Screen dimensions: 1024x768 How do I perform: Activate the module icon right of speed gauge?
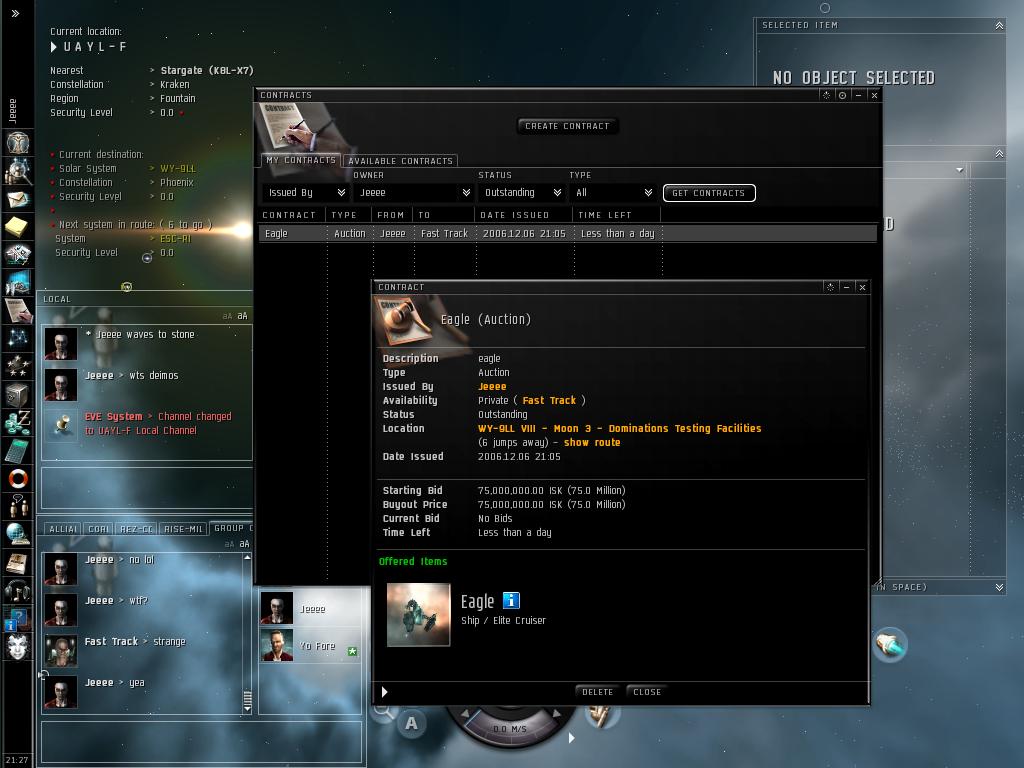click(599, 716)
